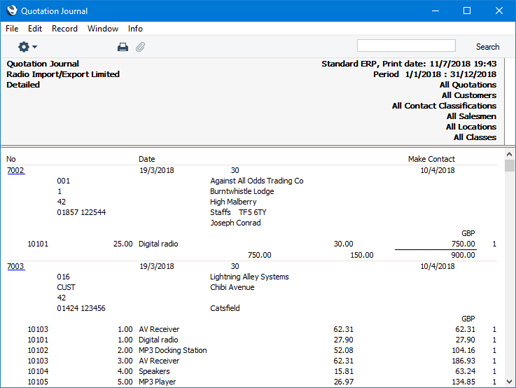Click the paperclip attachments icon
The image size is (516, 388).
pyautogui.click(x=140, y=47)
